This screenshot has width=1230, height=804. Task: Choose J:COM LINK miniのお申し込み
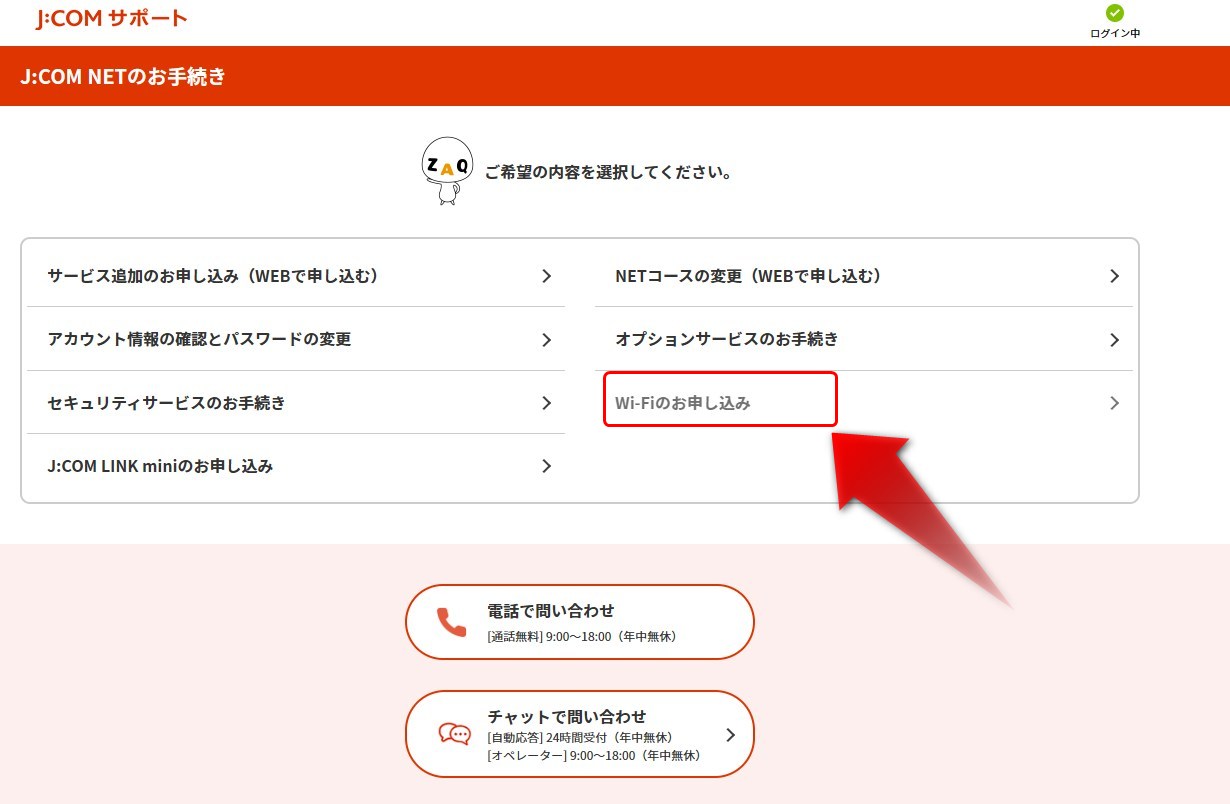click(160, 466)
